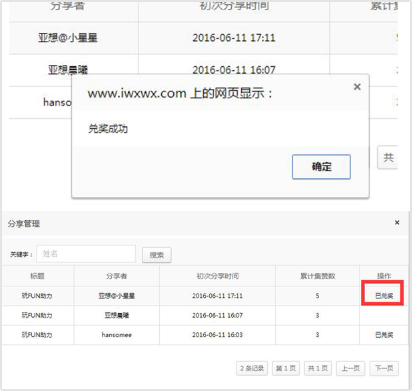Click the 共 1 页 pagination item
Image resolution: width=412 pixels, height=391 pixels.
click(318, 368)
